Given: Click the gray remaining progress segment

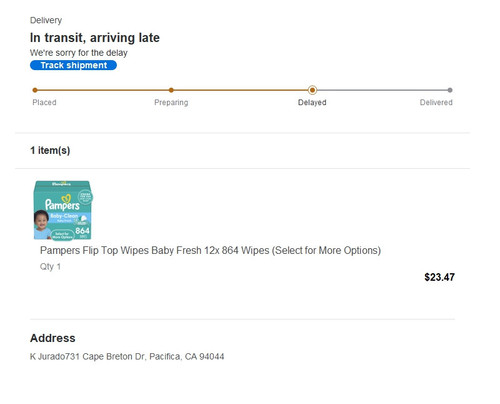Looking at the screenshot, I should tap(383, 90).
